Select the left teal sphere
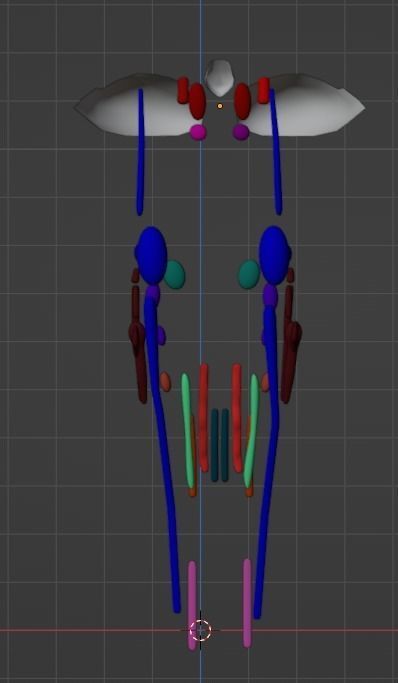 pyautogui.click(x=175, y=274)
